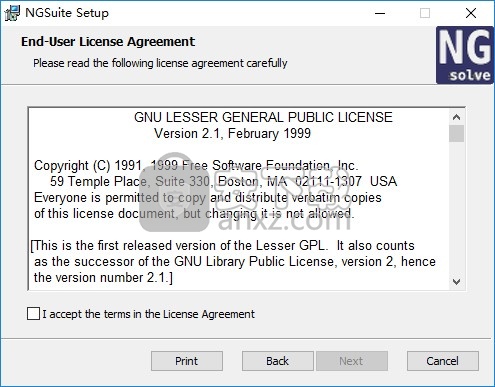Click the disabled maximize window button
This screenshot has height=387, width=495.
pos(425,13)
